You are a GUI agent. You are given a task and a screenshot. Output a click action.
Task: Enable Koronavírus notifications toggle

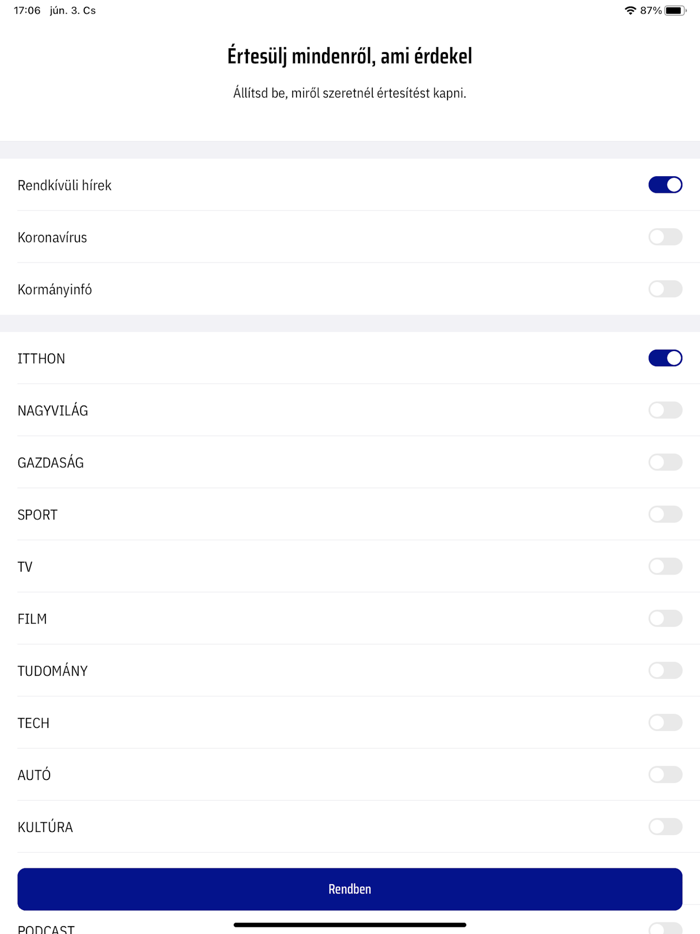[665, 237]
